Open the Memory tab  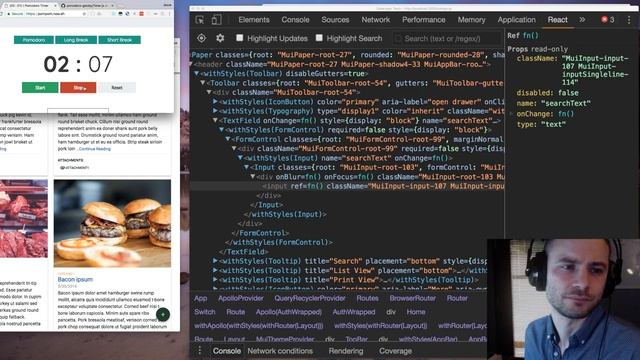coord(471,20)
